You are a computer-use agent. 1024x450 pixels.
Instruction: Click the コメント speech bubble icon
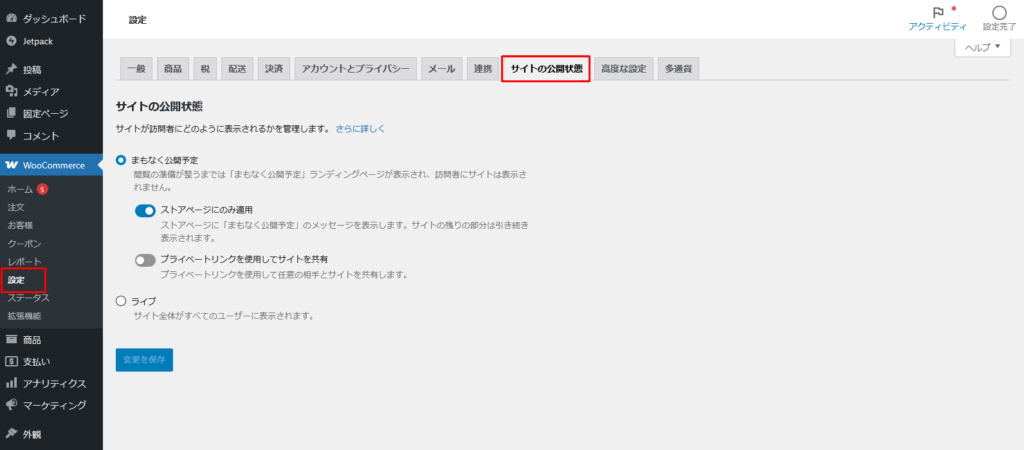tap(11, 135)
